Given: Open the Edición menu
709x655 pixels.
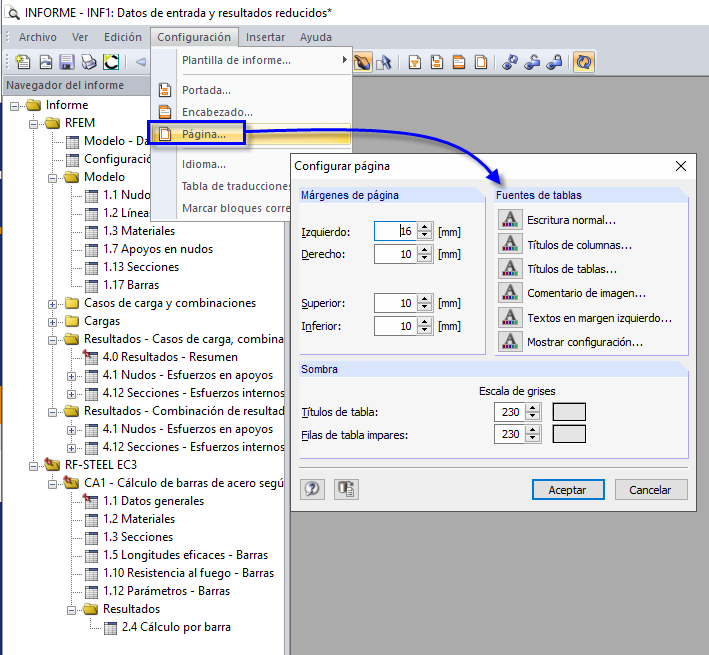Looking at the screenshot, I should pyautogui.click(x=123, y=37).
